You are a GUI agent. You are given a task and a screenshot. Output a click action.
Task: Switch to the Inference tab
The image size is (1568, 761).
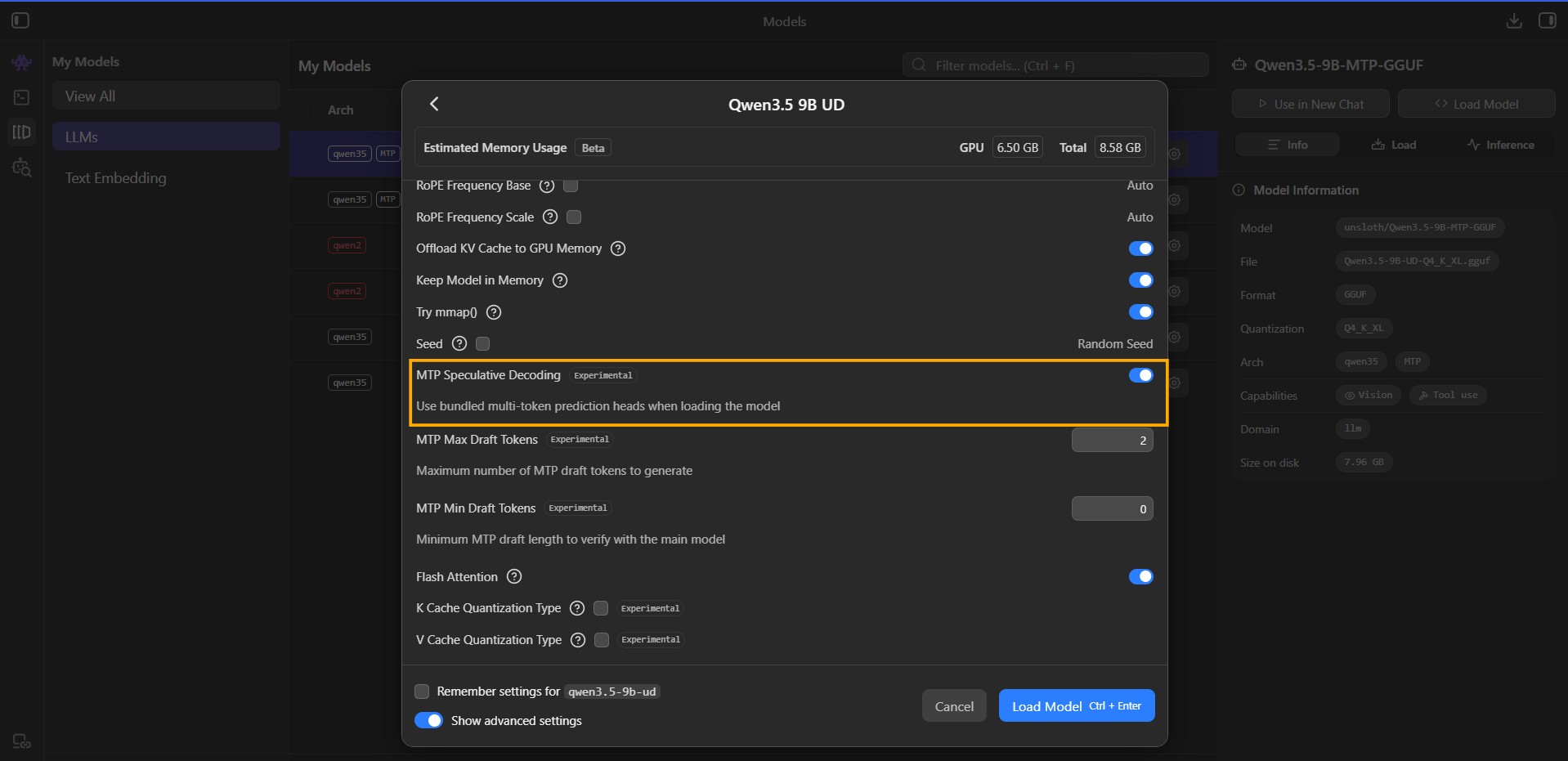[x=1500, y=145]
